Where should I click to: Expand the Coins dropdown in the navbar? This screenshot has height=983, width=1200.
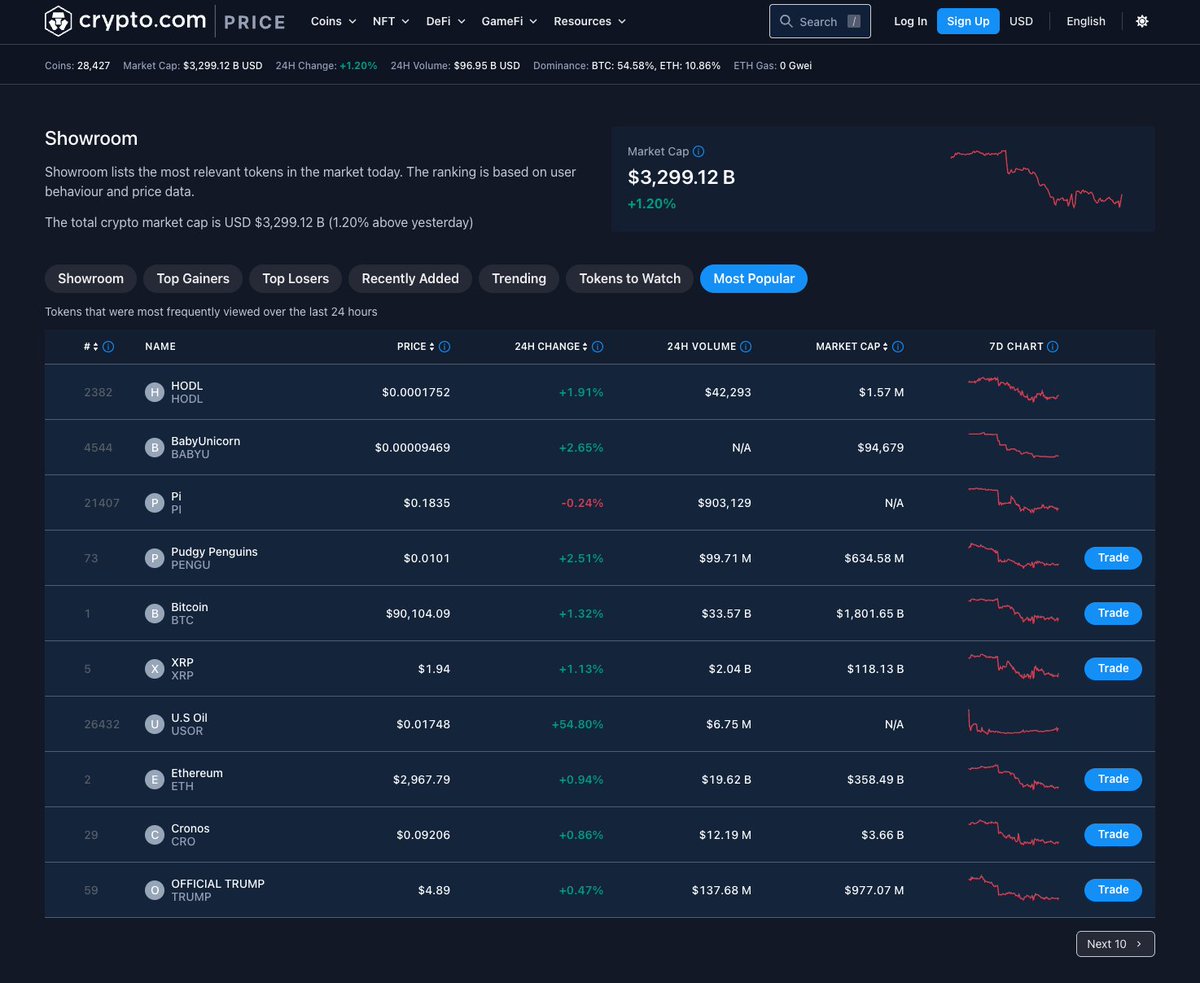[x=333, y=21]
